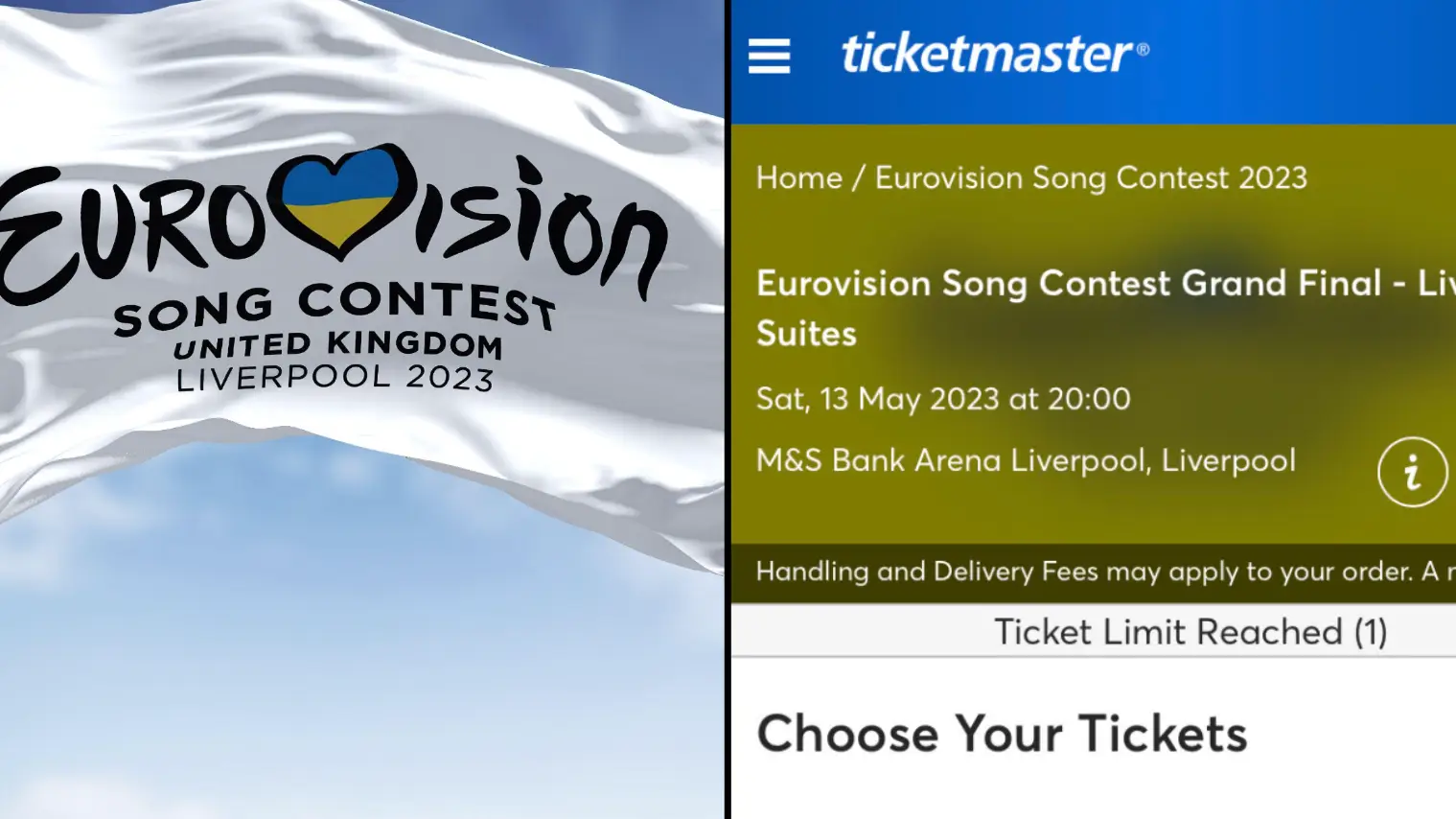Select the M&S Bank Arena Liverpool venue
1456x819 pixels.
pos(1025,461)
